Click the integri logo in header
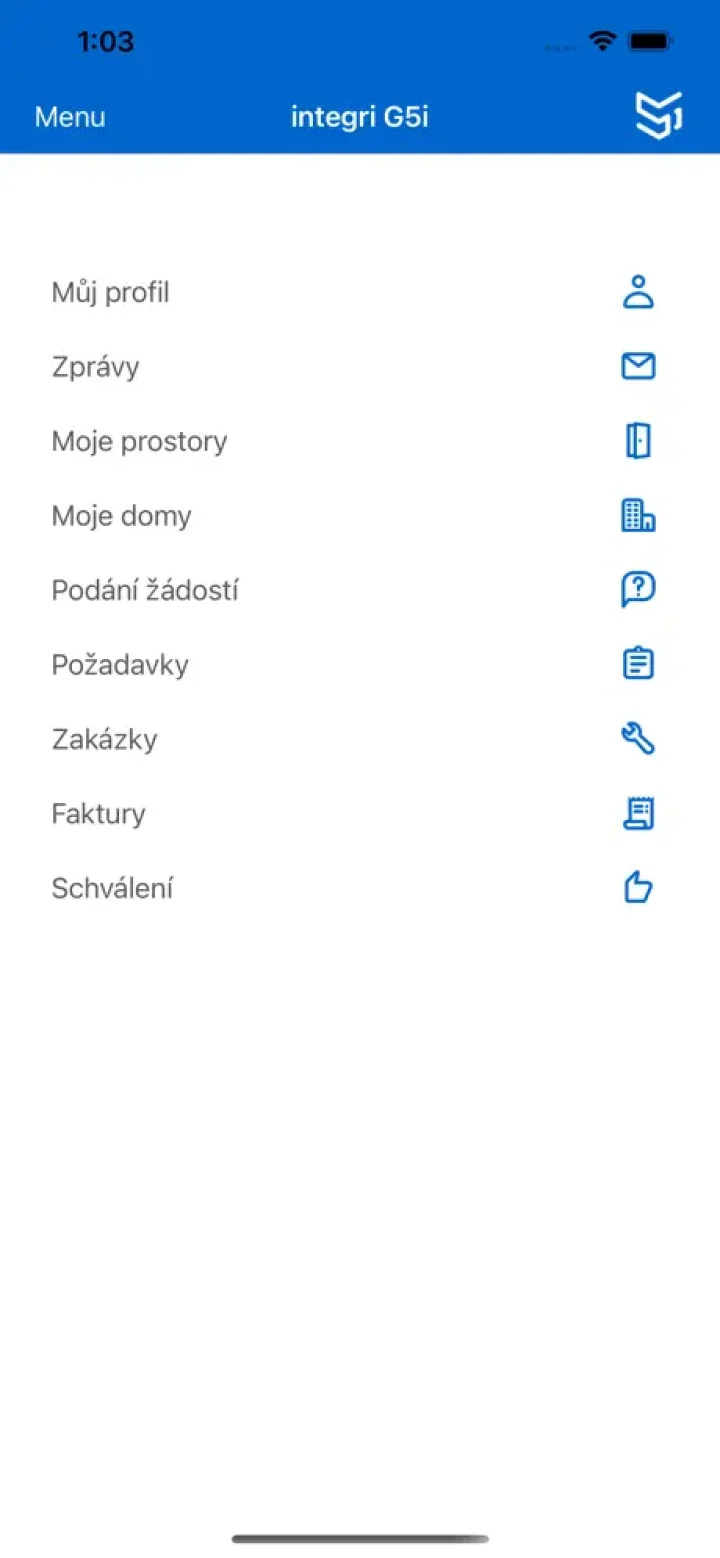The width and height of the screenshot is (720, 1558). (659, 116)
